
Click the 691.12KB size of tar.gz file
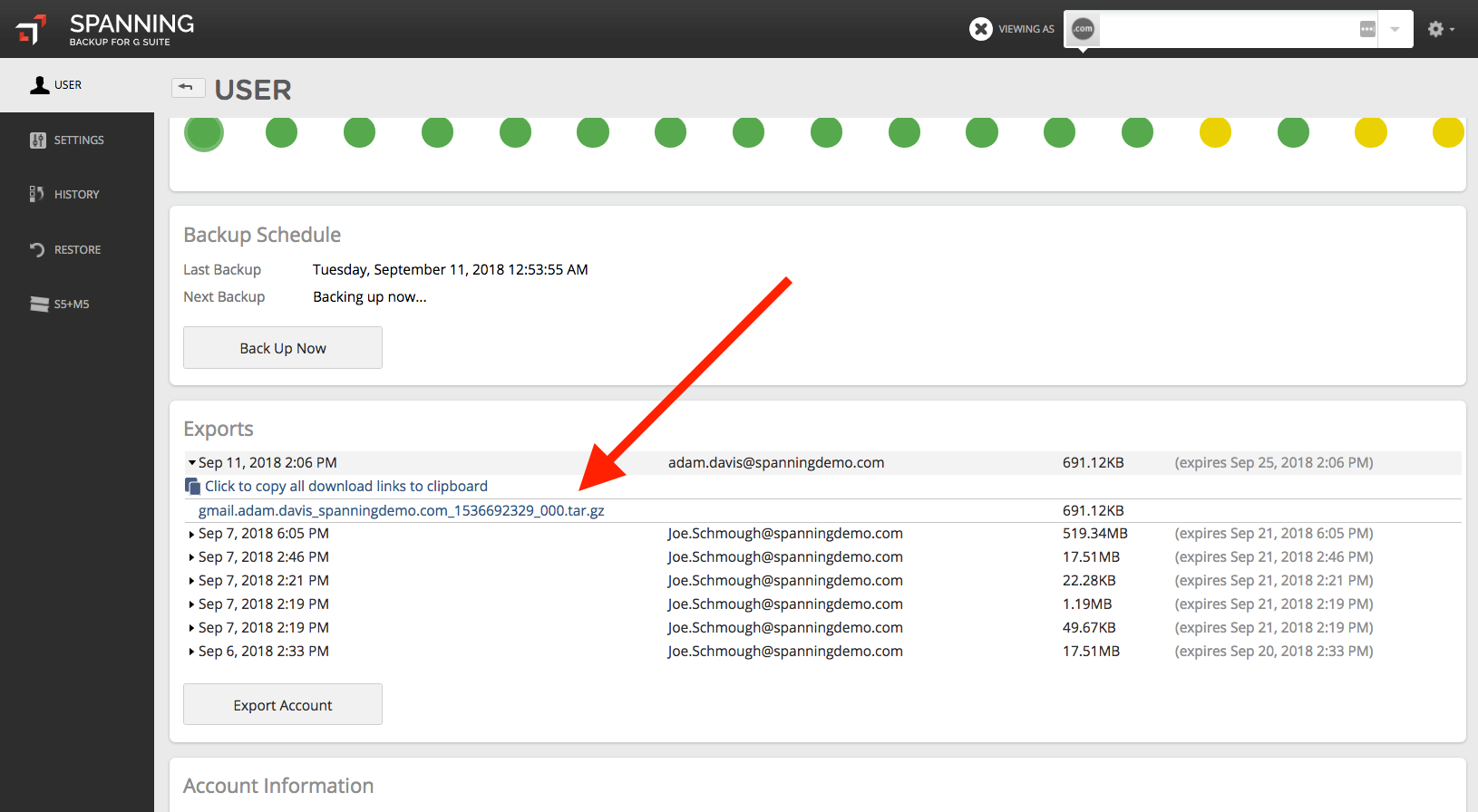[x=1094, y=511]
